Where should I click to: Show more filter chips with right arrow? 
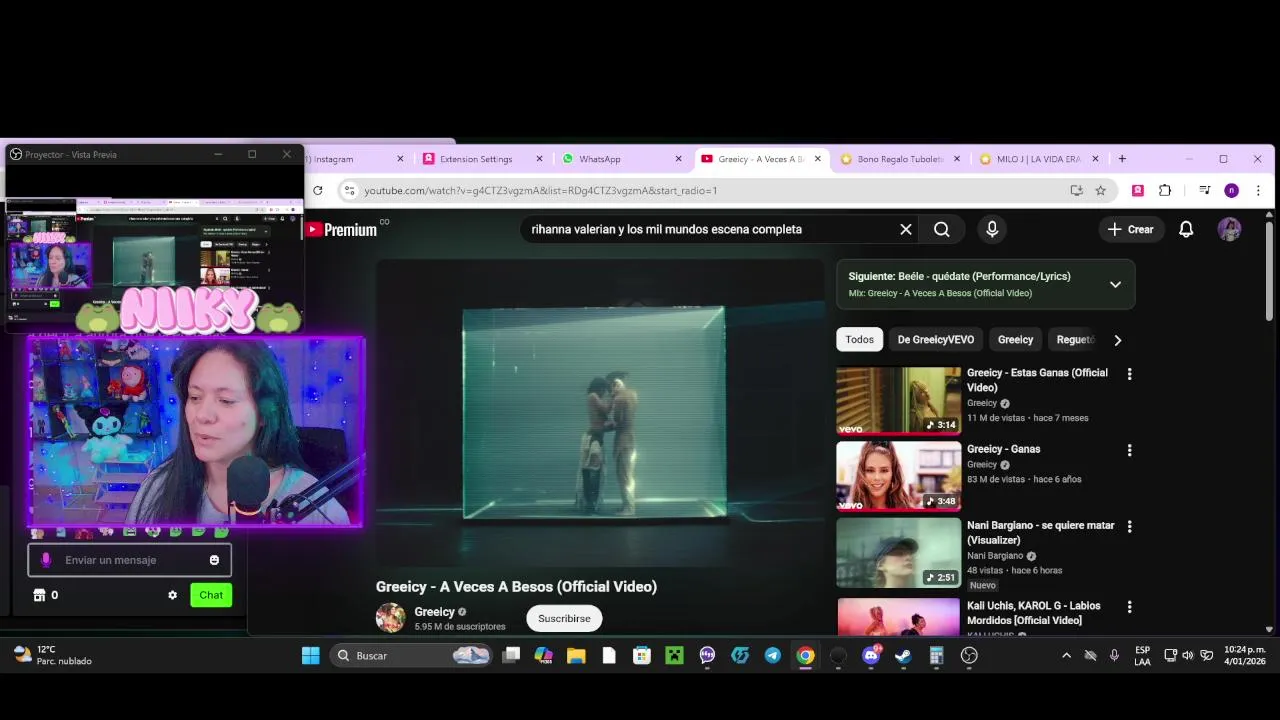coord(1117,340)
